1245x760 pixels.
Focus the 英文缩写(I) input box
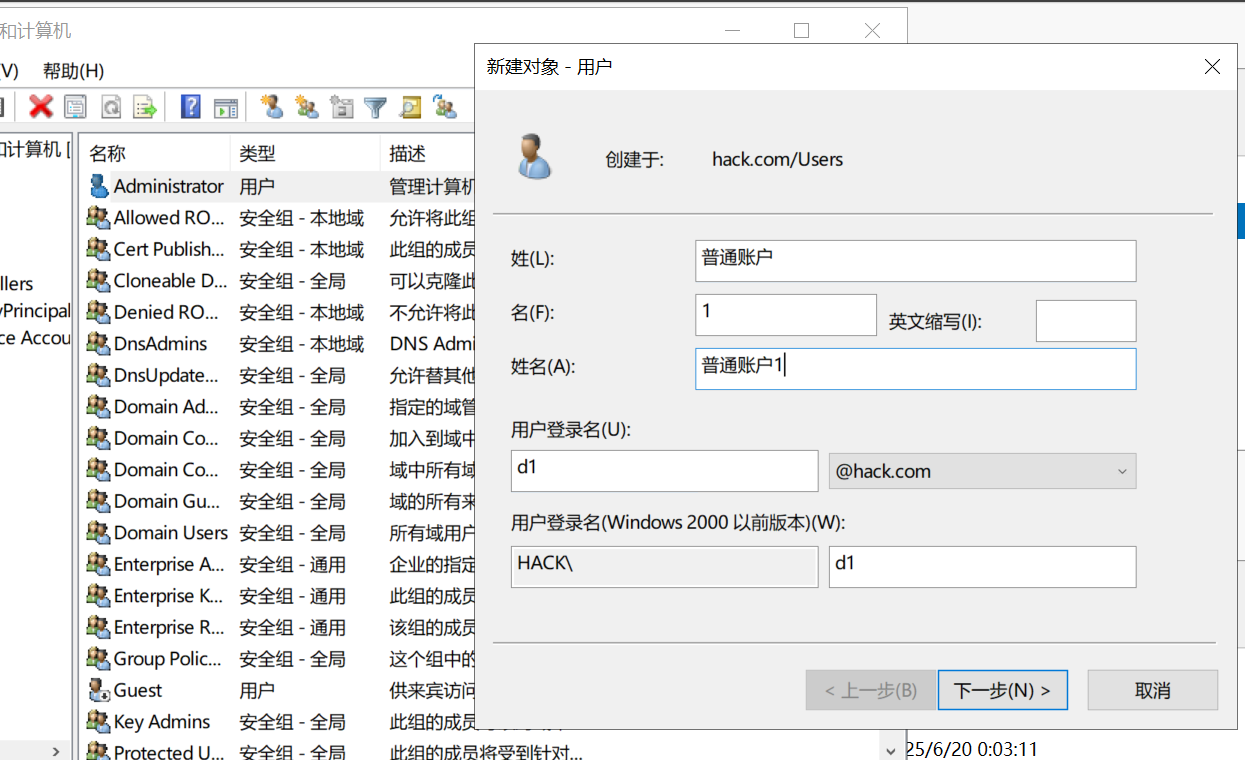coord(1085,321)
